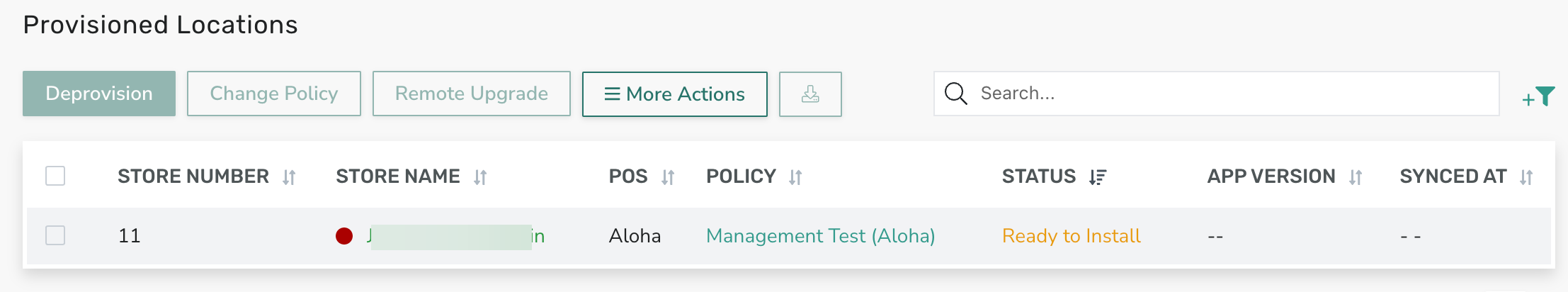Open the add filter funnel icon
Image resolution: width=1568 pixels, height=292 pixels.
[x=1539, y=96]
